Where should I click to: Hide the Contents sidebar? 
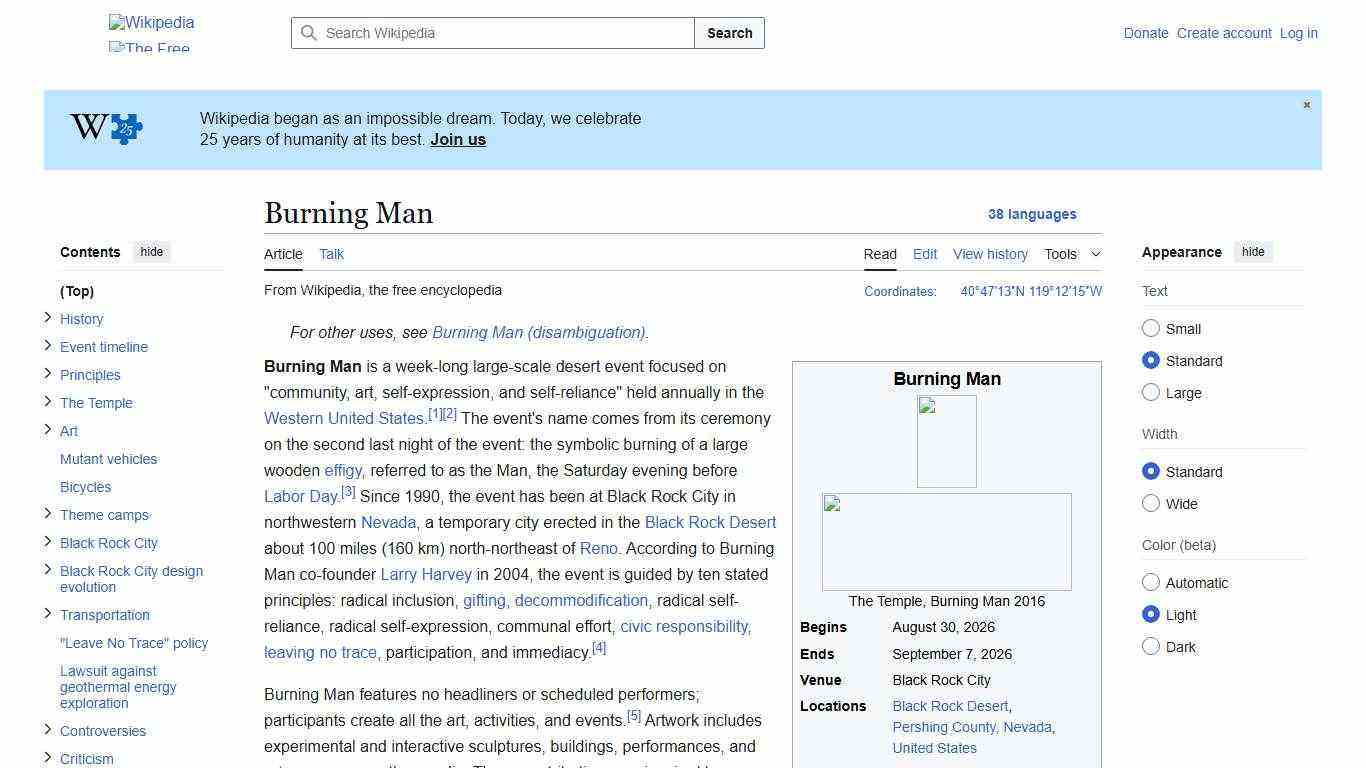point(151,252)
